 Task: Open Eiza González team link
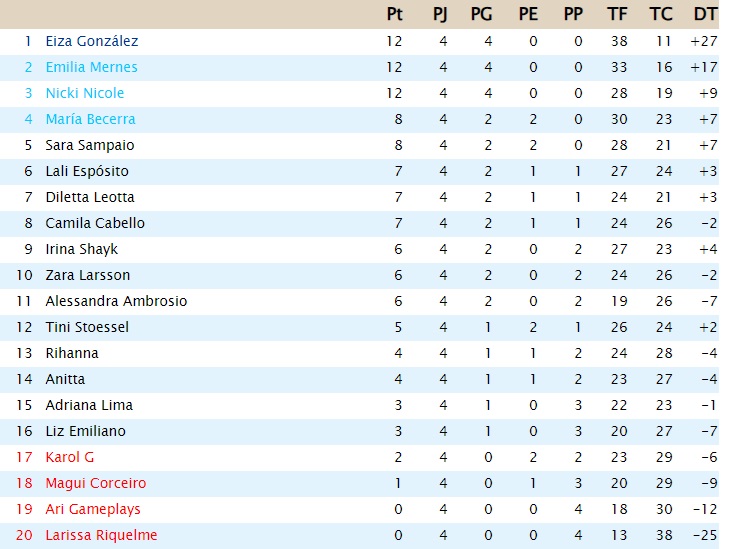tap(92, 41)
